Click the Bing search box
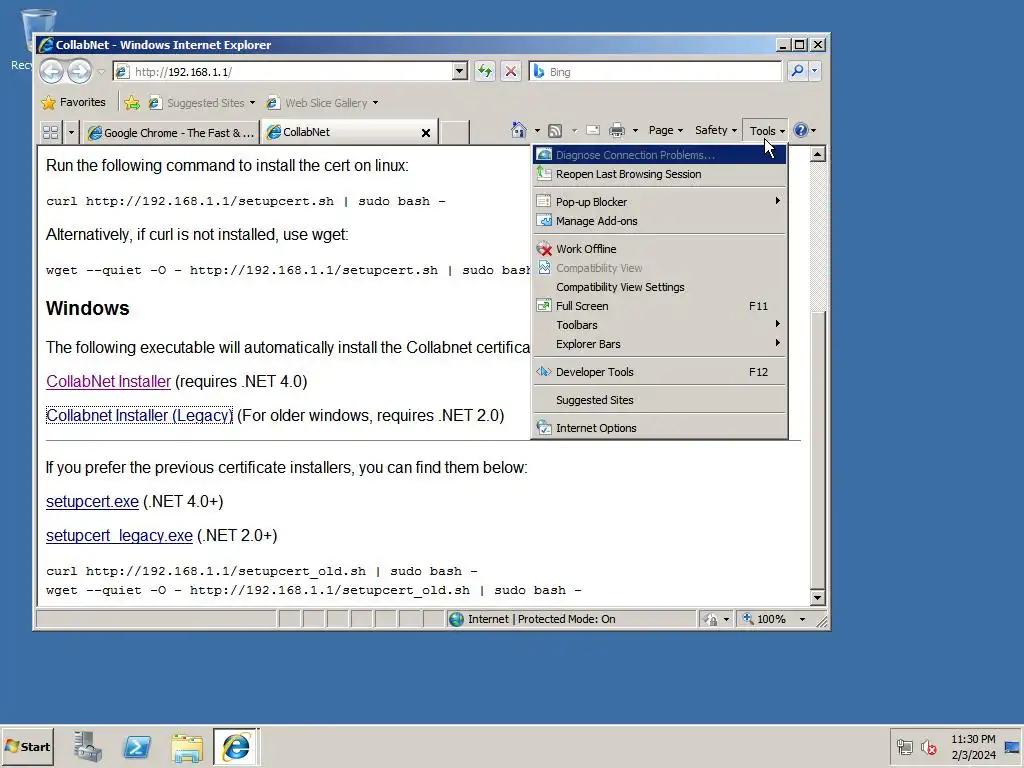The width and height of the screenshot is (1024, 768). (655, 71)
